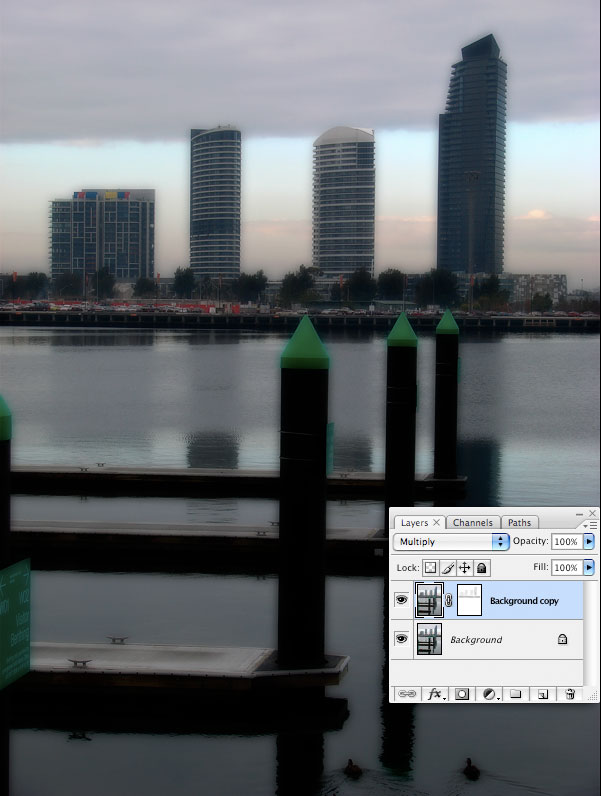Toggle lock position of layer
Viewport: 601px width, 796px height.
[464, 567]
